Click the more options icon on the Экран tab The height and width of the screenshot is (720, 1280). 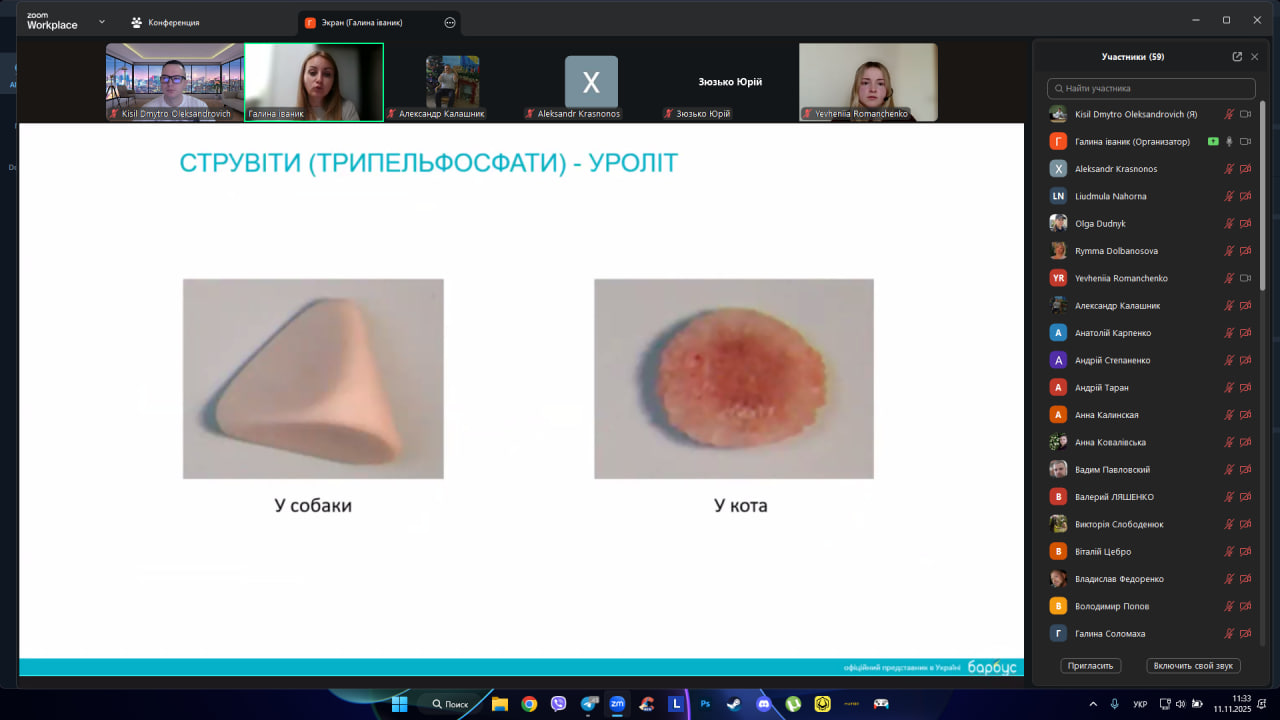(449, 22)
